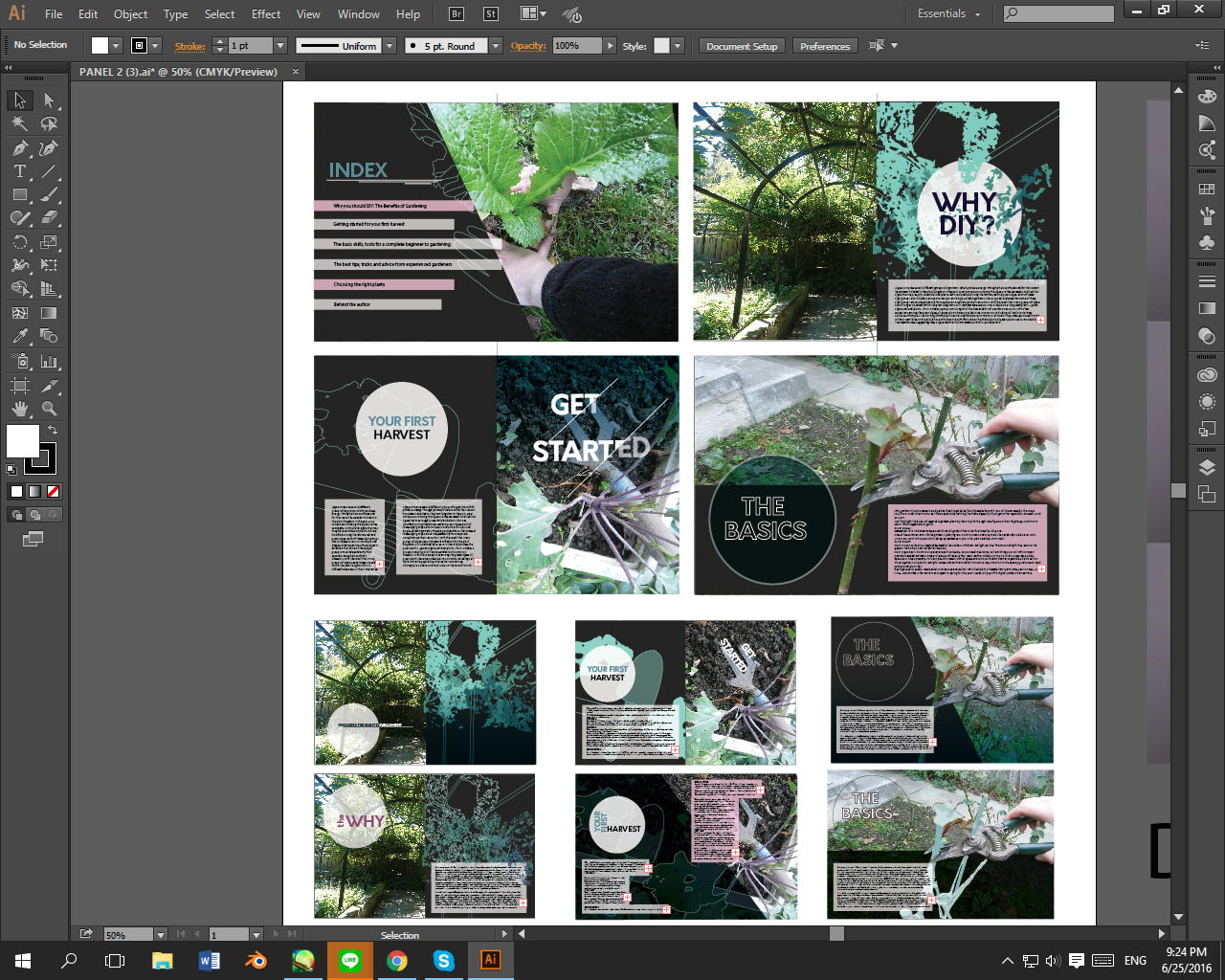Screen dimensions: 1225x980
Task: Pick the Magic Wand tool
Action: [19, 124]
